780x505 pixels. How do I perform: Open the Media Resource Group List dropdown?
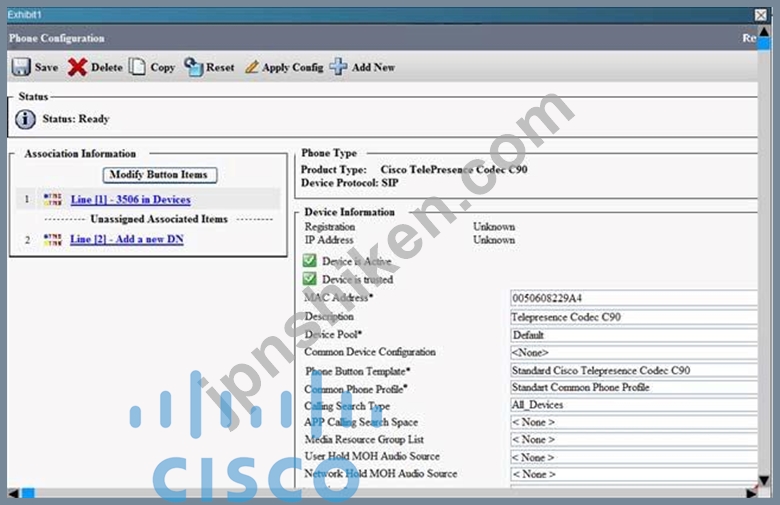pos(634,440)
